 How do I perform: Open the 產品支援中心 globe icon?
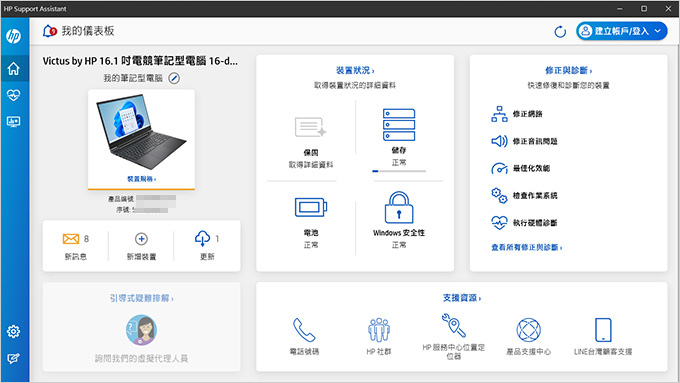[528, 330]
